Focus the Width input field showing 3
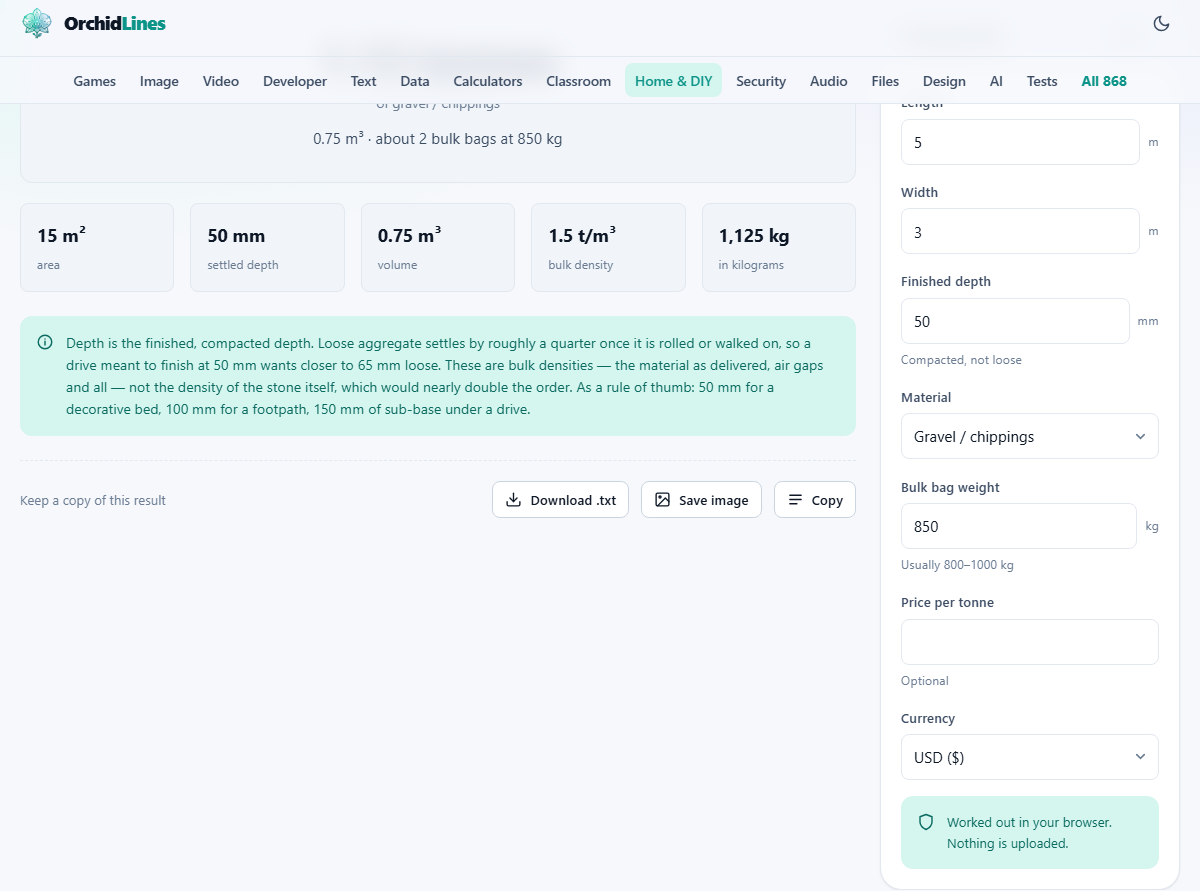Image resolution: width=1200 pixels, height=891 pixels. pos(1020,231)
